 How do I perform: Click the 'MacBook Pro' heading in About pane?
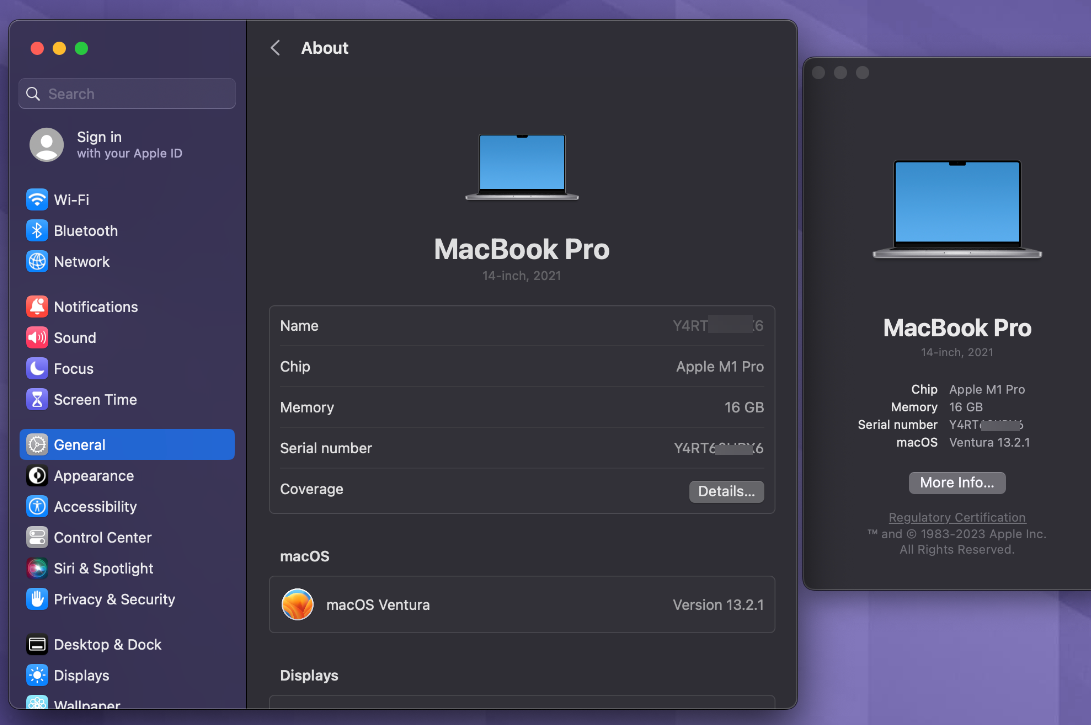522,249
